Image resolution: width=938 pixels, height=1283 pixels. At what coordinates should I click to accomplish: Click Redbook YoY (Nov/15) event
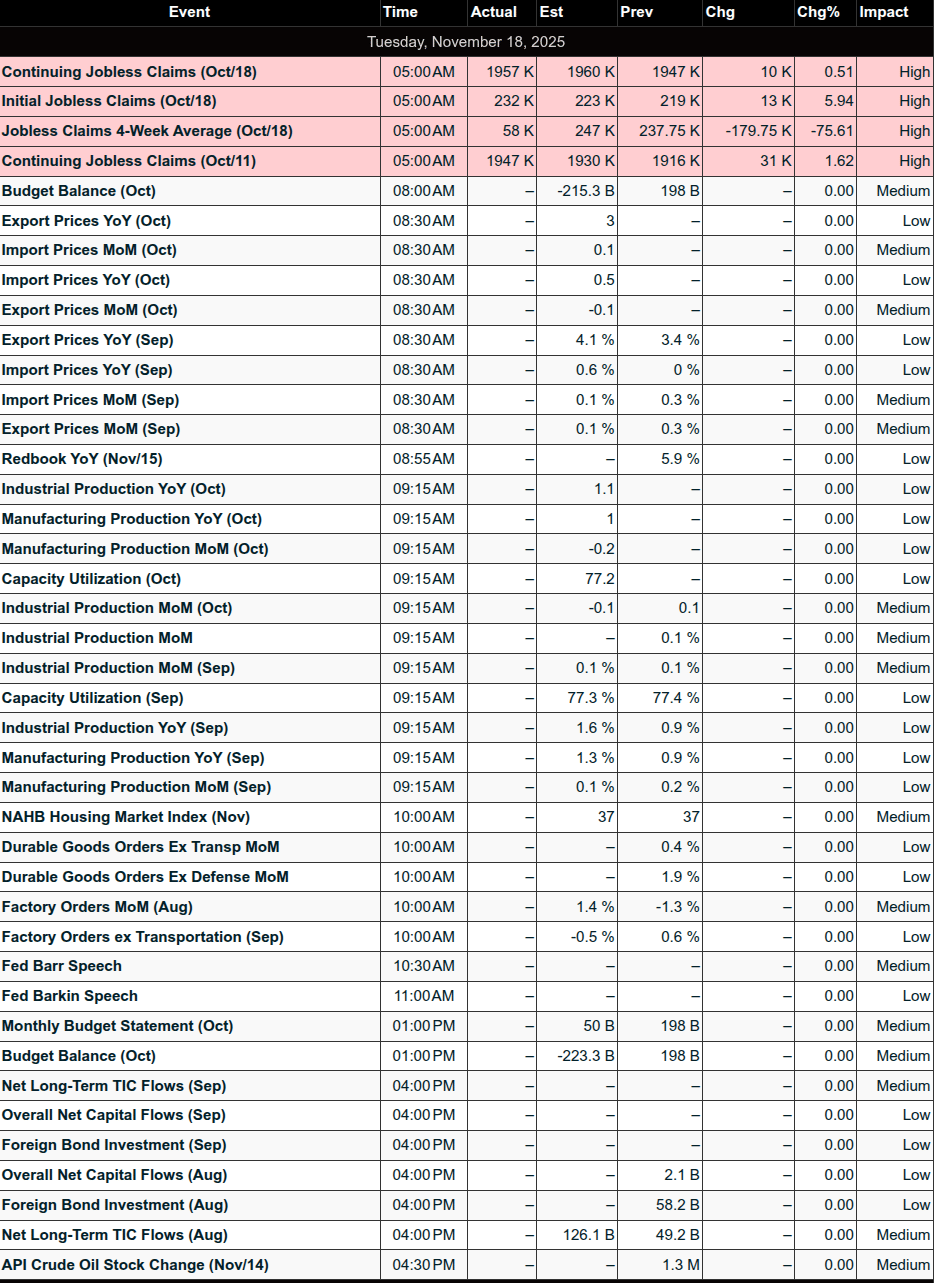click(82, 459)
